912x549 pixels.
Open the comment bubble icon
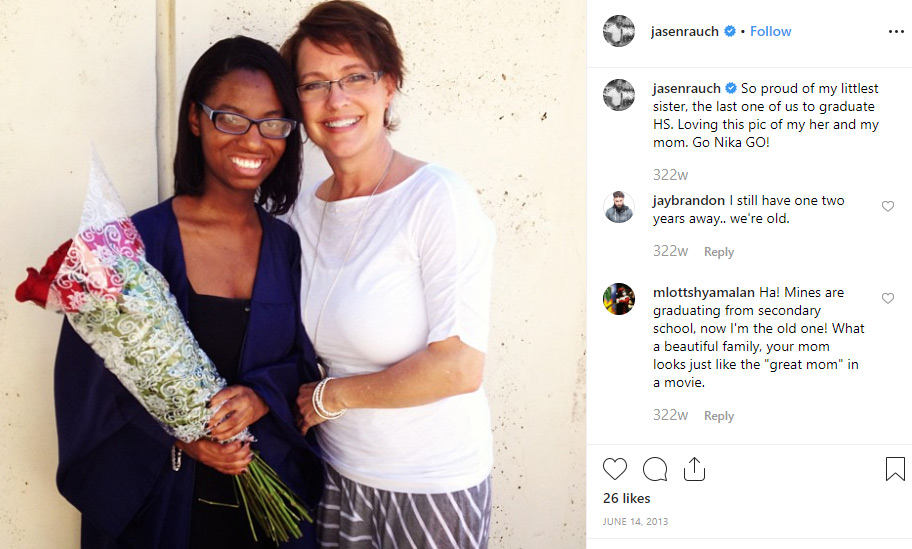coord(655,469)
